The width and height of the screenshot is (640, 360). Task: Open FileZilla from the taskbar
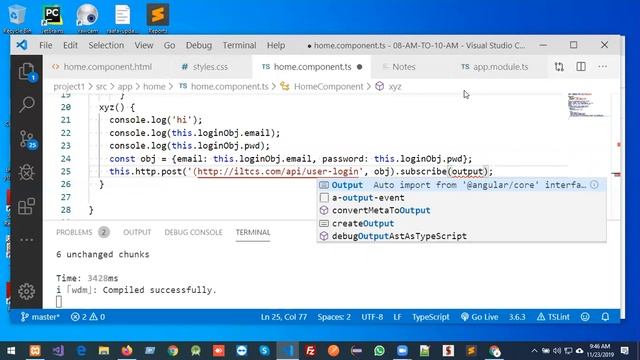pos(311,351)
